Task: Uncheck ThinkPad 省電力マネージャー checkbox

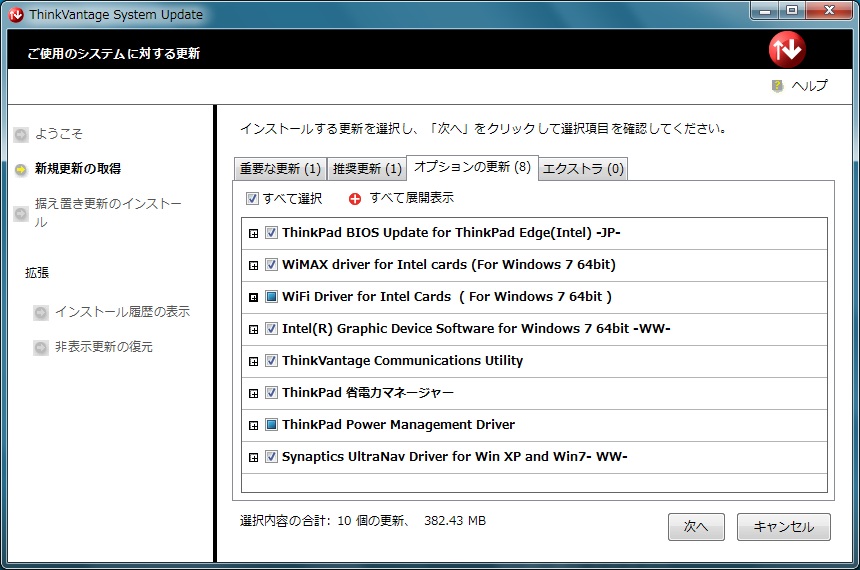Action: point(271,393)
